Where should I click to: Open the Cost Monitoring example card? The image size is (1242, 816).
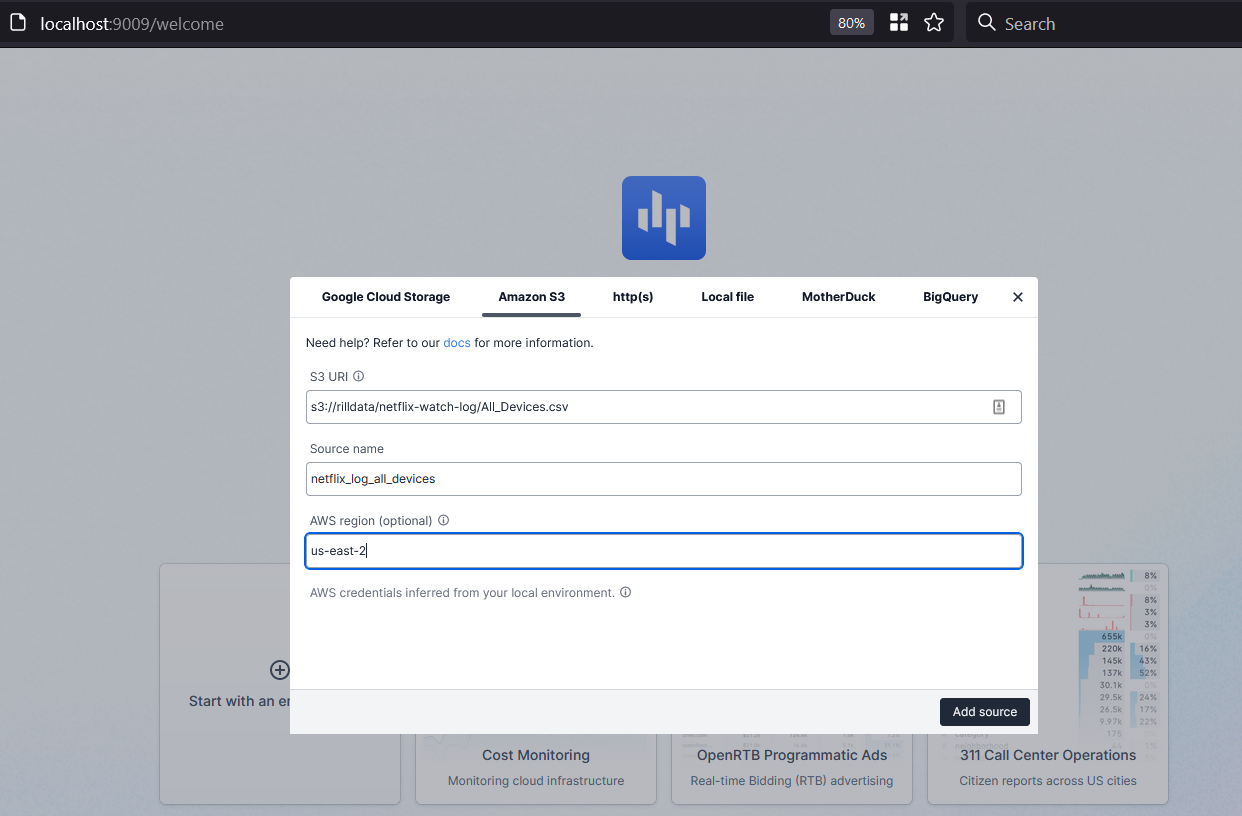tap(536, 767)
